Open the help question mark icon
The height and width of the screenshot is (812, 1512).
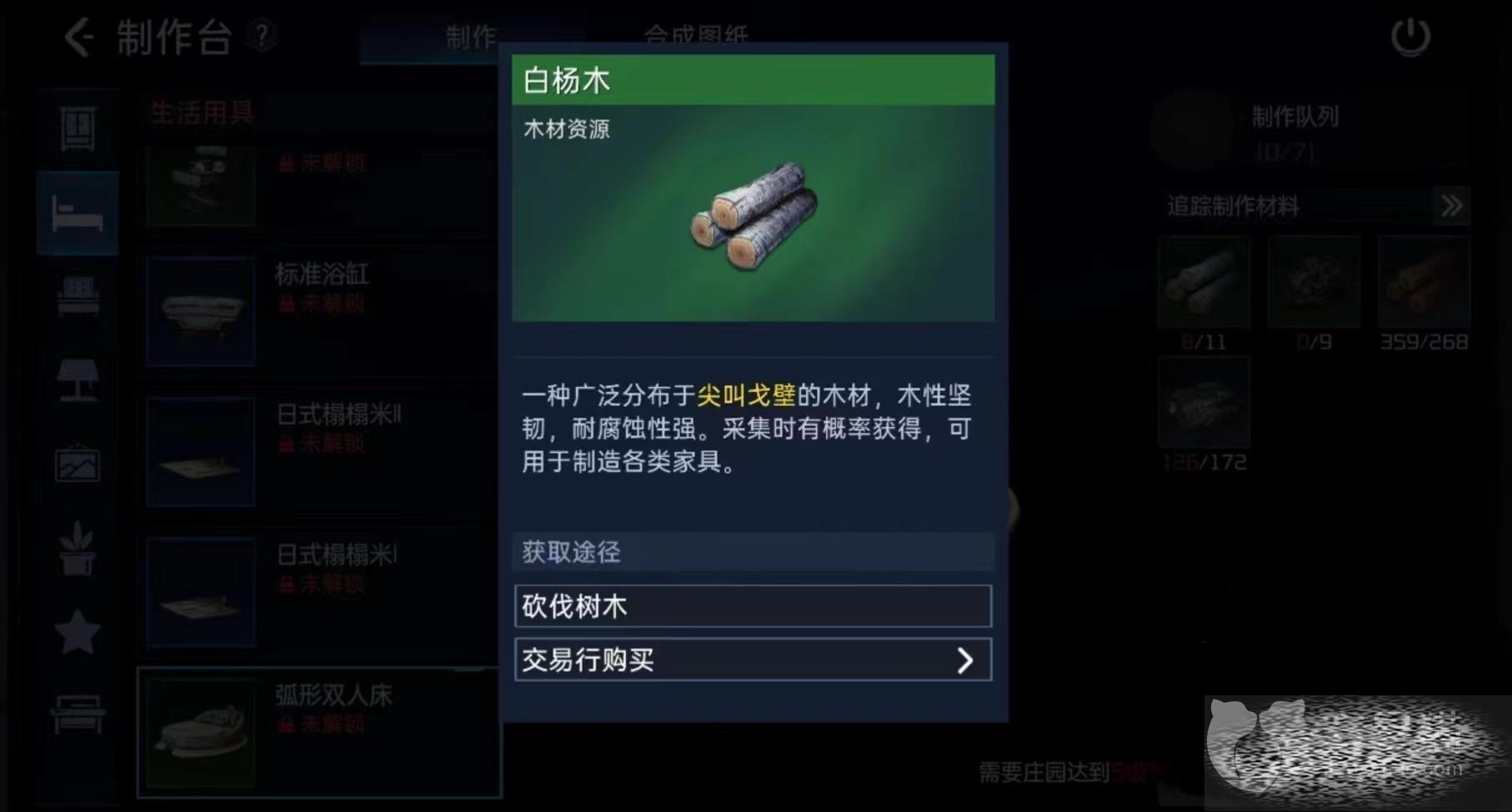(262, 36)
